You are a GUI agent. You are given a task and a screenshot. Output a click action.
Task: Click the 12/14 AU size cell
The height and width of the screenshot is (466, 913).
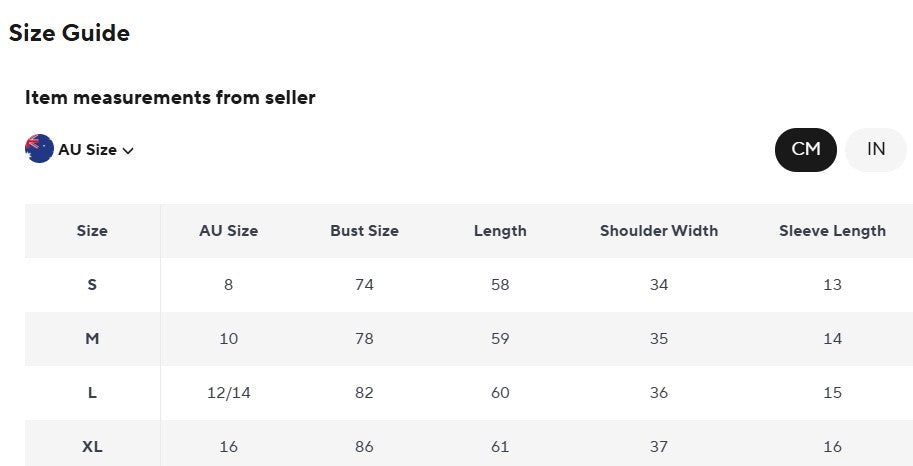point(229,393)
